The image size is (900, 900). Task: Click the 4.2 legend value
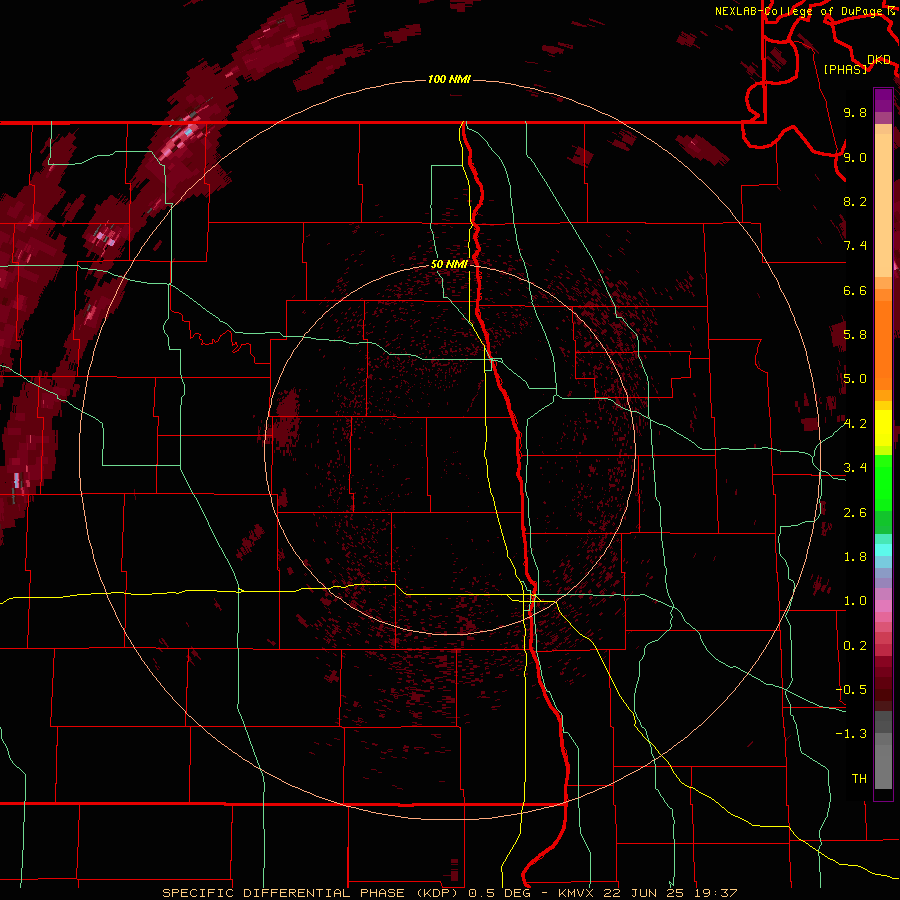[855, 424]
